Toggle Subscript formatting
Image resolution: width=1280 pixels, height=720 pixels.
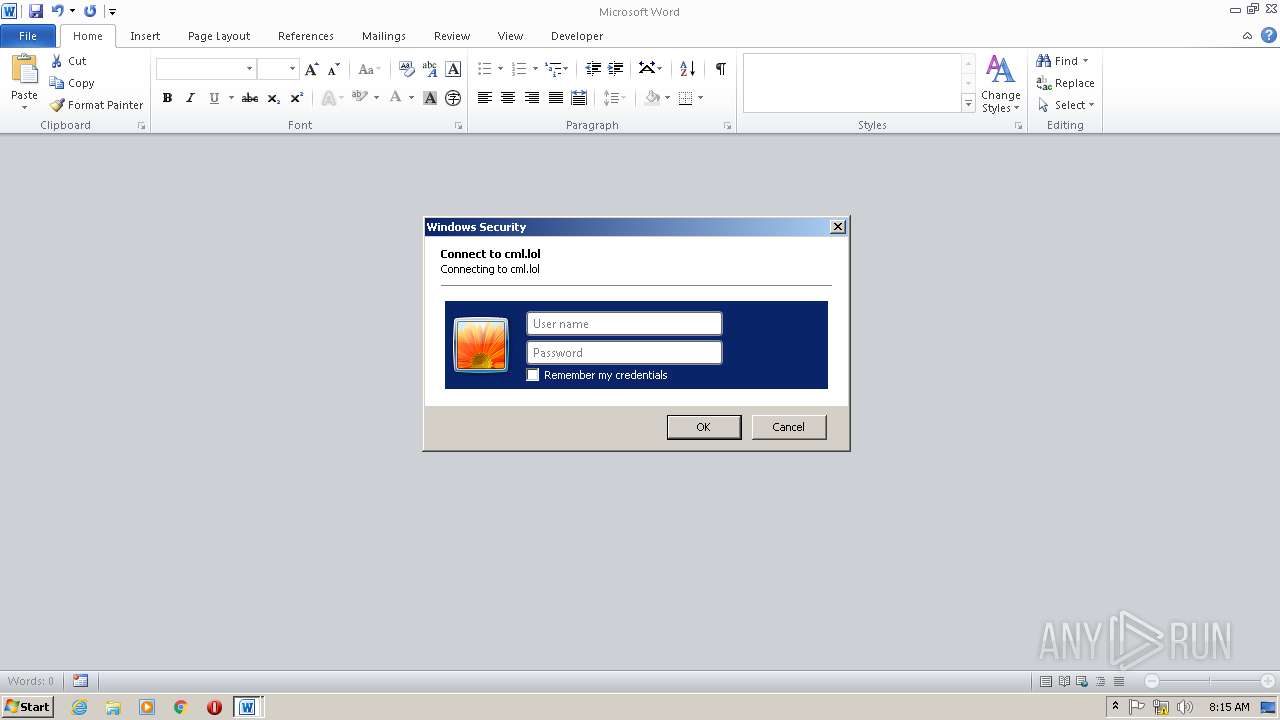pos(274,98)
